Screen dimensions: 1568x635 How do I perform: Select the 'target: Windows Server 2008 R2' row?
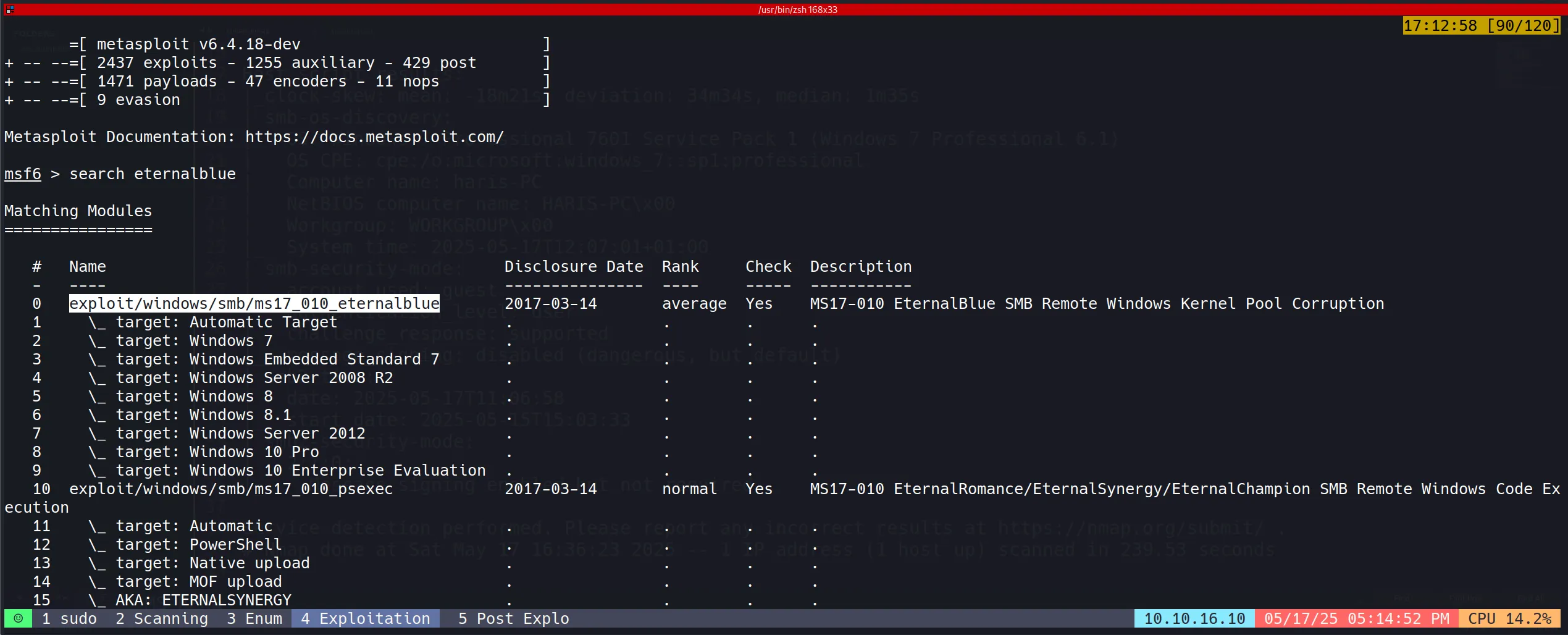(x=254, y=377)
